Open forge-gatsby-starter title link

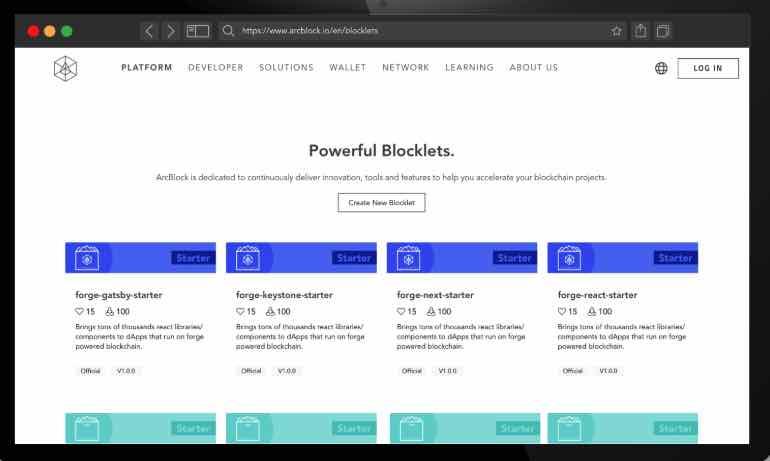click(118, 295)
